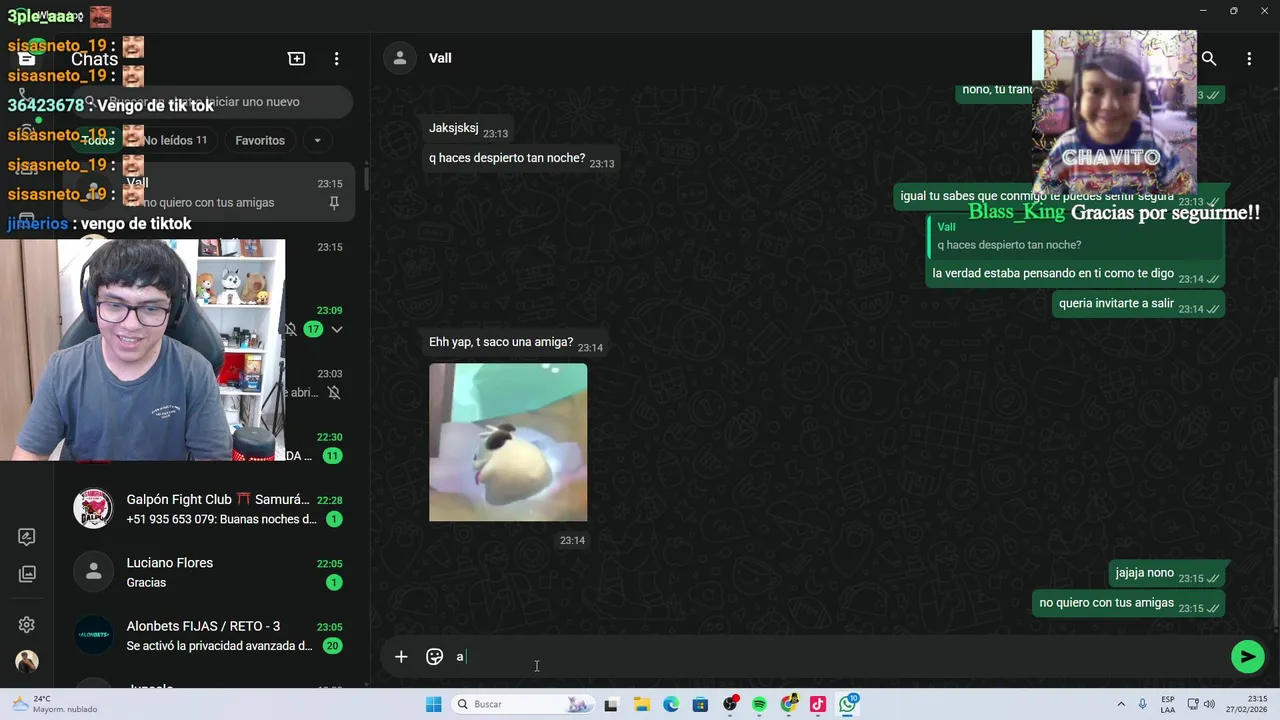Image resolution: width=1280 pixels, height=720 pixels.
Task: Open Alonbets FIJAS group avatar
Action: point(93,635)
